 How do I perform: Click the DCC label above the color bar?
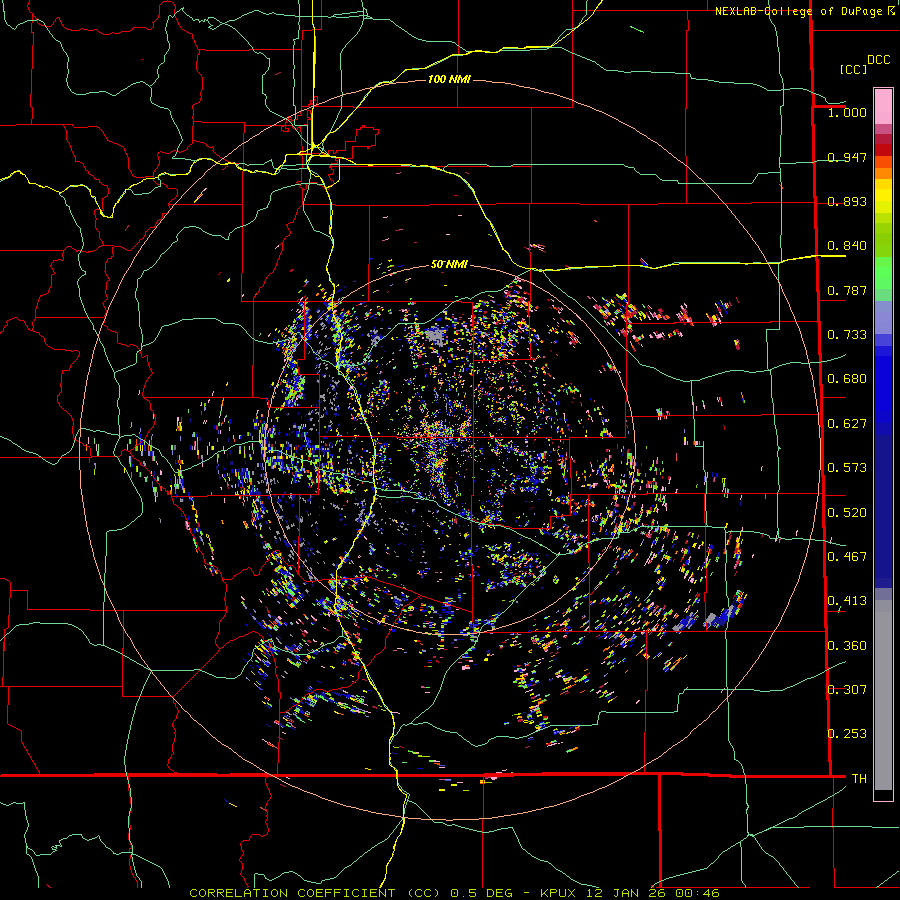point(878,60)
